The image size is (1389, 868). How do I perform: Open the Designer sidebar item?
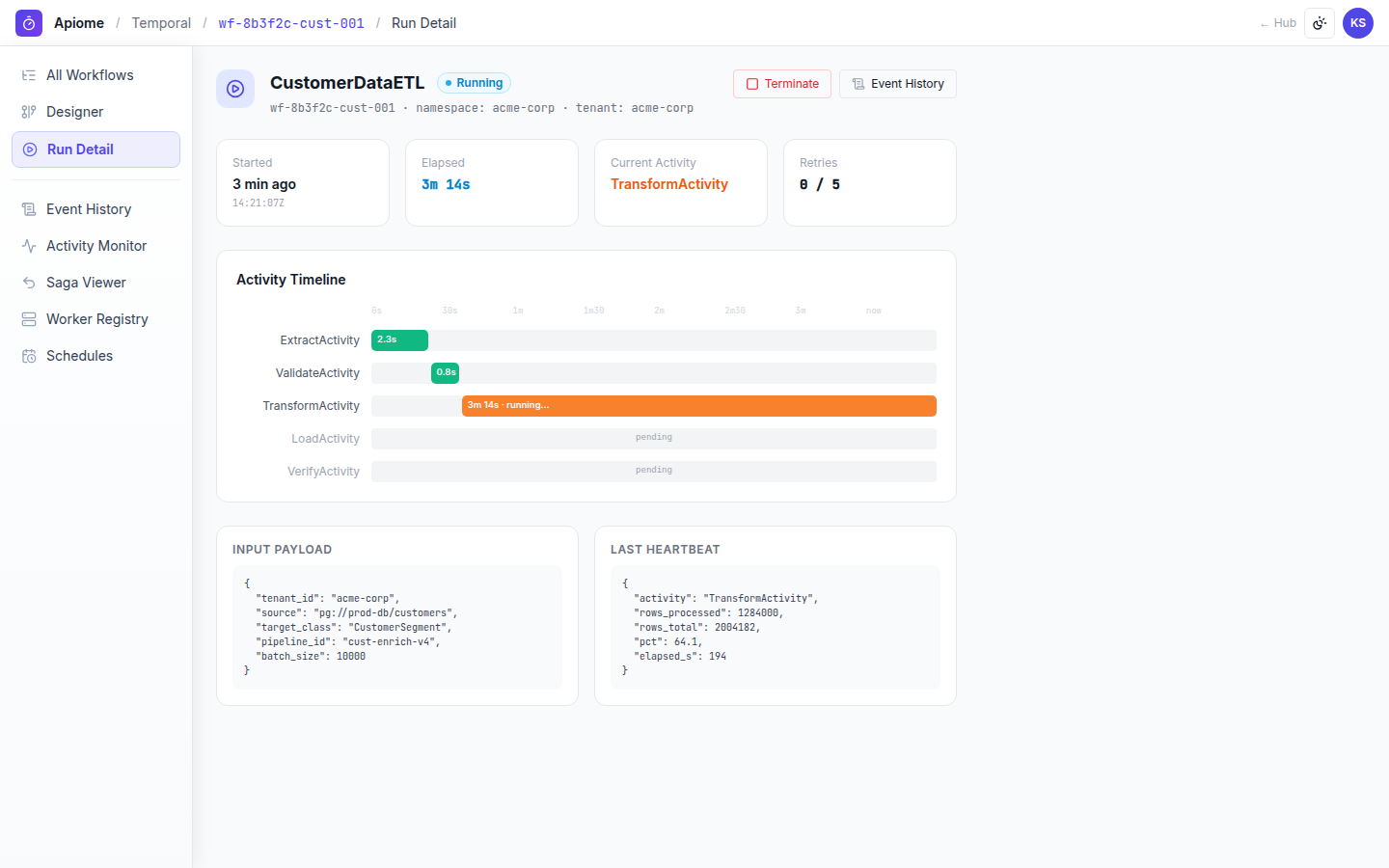pos(95,112)
